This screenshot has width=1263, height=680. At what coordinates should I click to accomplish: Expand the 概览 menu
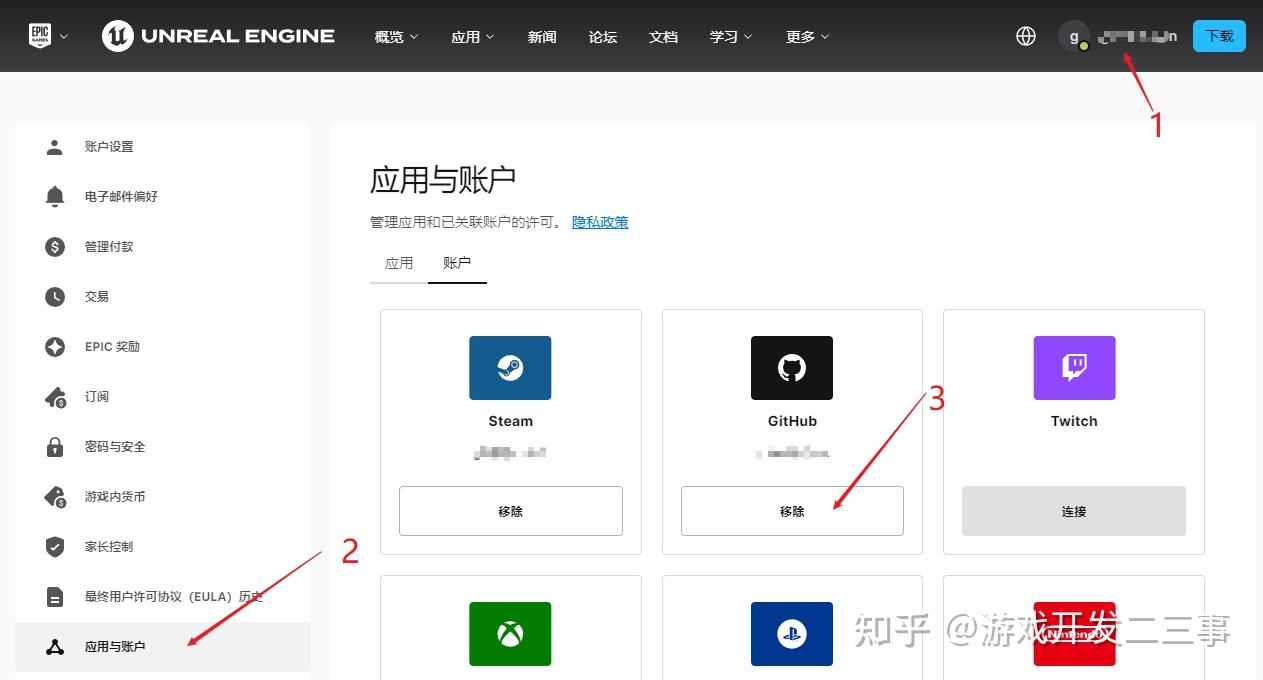pos(396,37)
